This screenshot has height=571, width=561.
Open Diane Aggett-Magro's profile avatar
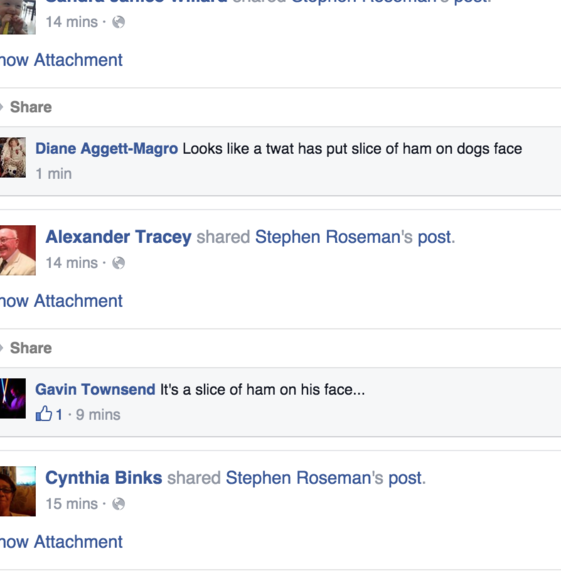click(x=13, y=157)
